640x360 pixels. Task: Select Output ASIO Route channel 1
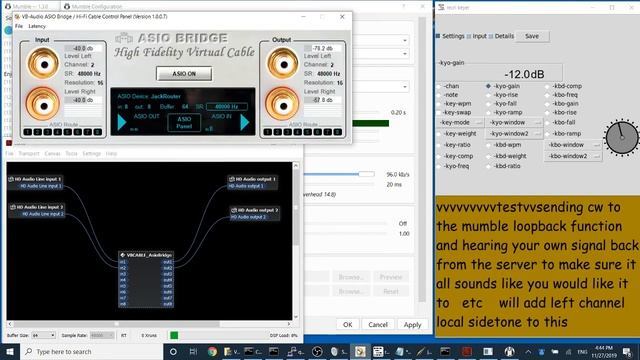point(268,132)
